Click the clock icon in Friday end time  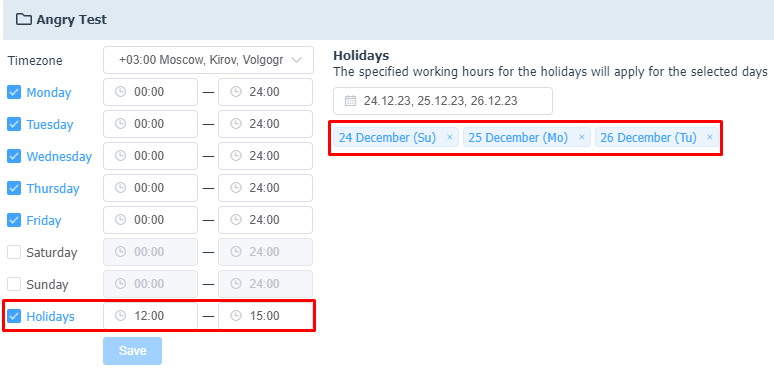(x=236, y=220)
